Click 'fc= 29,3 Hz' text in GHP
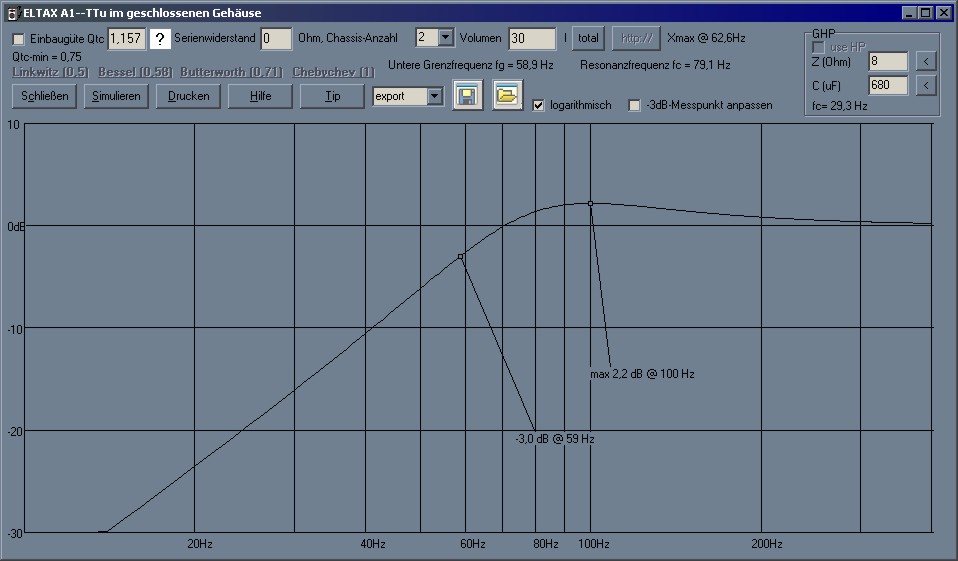Image resolution: width=958 pixels, height=561 pixels. tap(839, 106)
